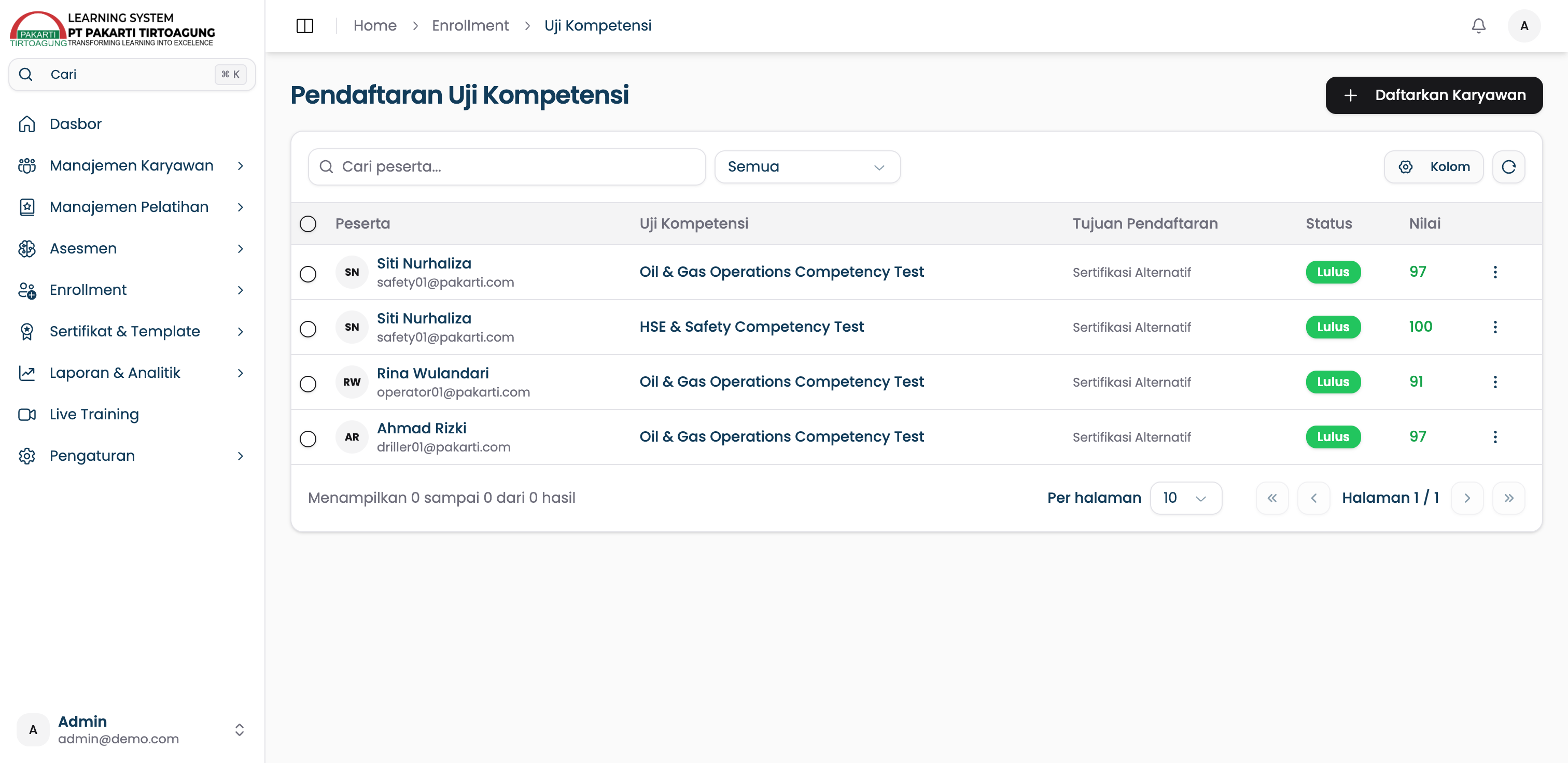Click the sidebar search magnifier icon
Image resolution: width=1568 pixels, height=763 pixels.
coord(25,74)
